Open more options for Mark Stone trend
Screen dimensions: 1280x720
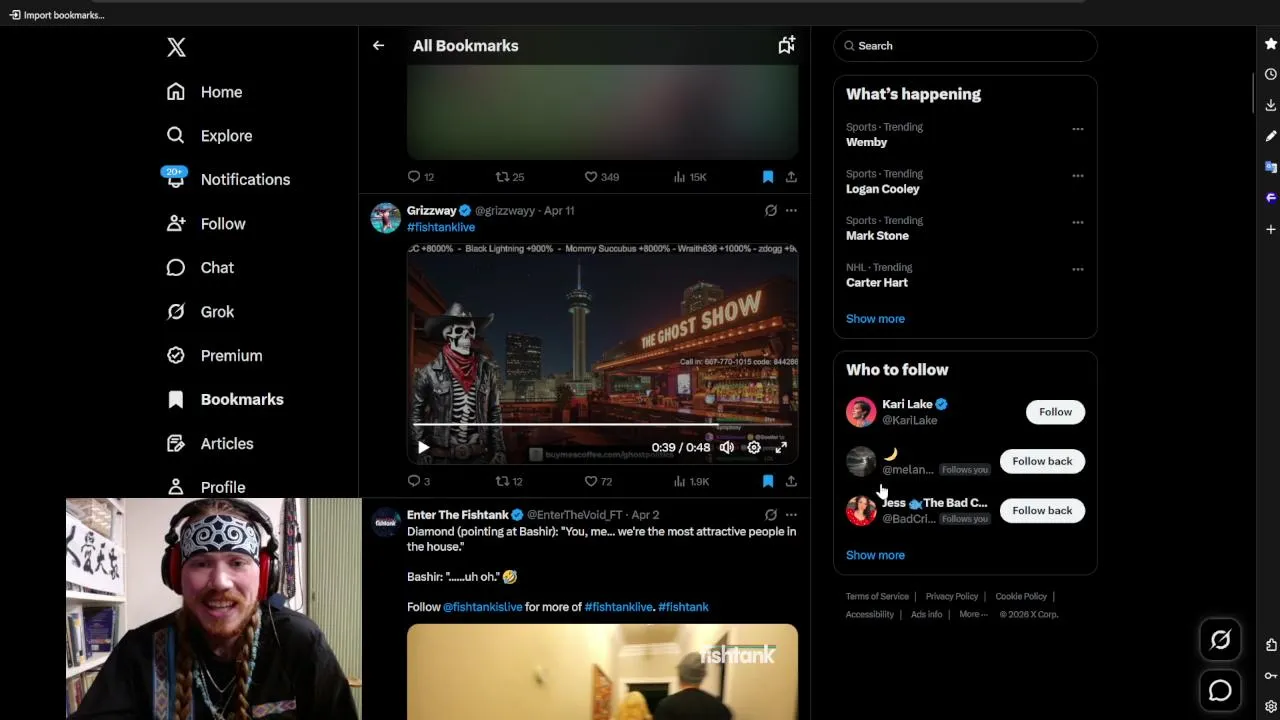(1078, 222)
